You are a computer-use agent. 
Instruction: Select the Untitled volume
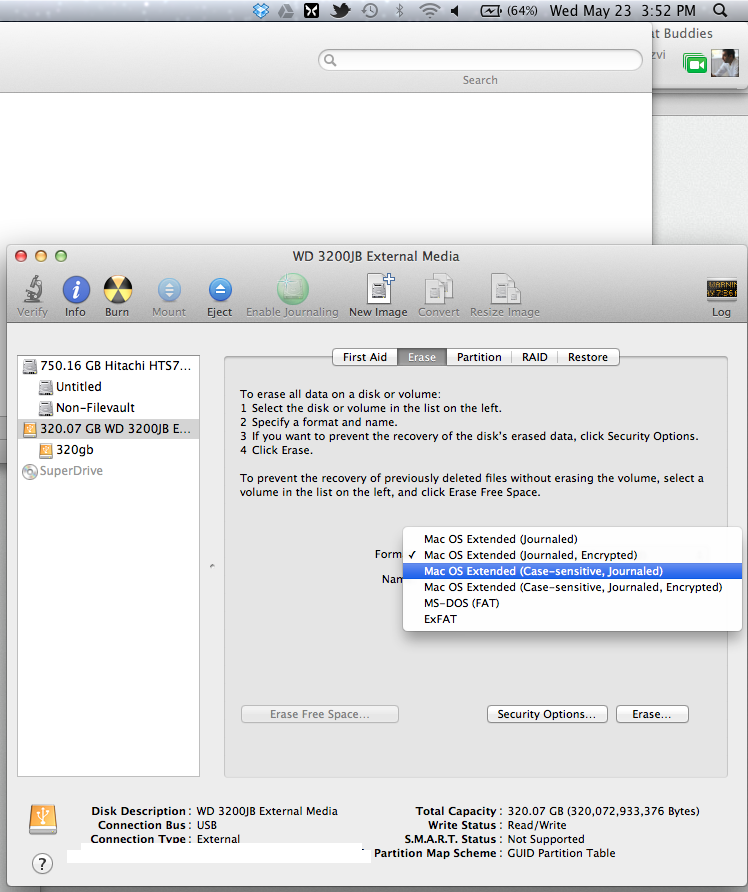tap(108, 387)
